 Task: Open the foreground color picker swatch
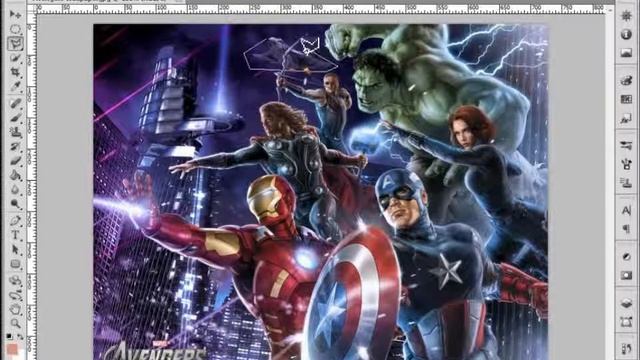pyautogui.click(x=12, y=349)
